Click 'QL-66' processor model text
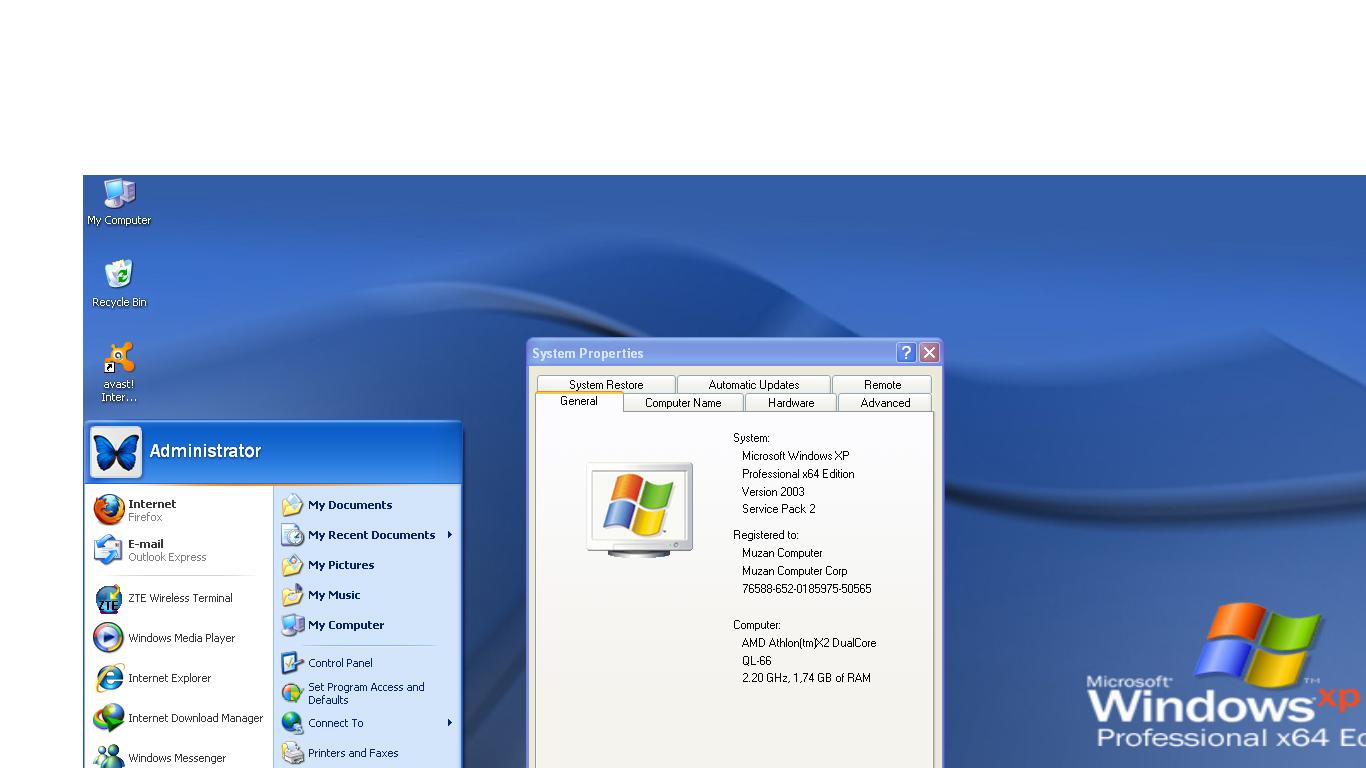1366x768 pixels. [757, 661]
